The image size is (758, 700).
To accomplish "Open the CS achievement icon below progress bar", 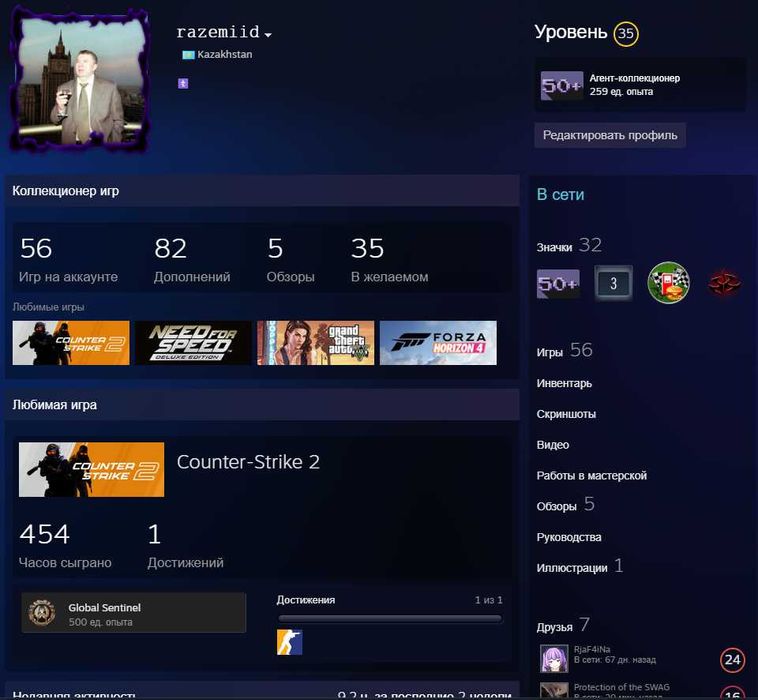I will (x=290, y=642).
